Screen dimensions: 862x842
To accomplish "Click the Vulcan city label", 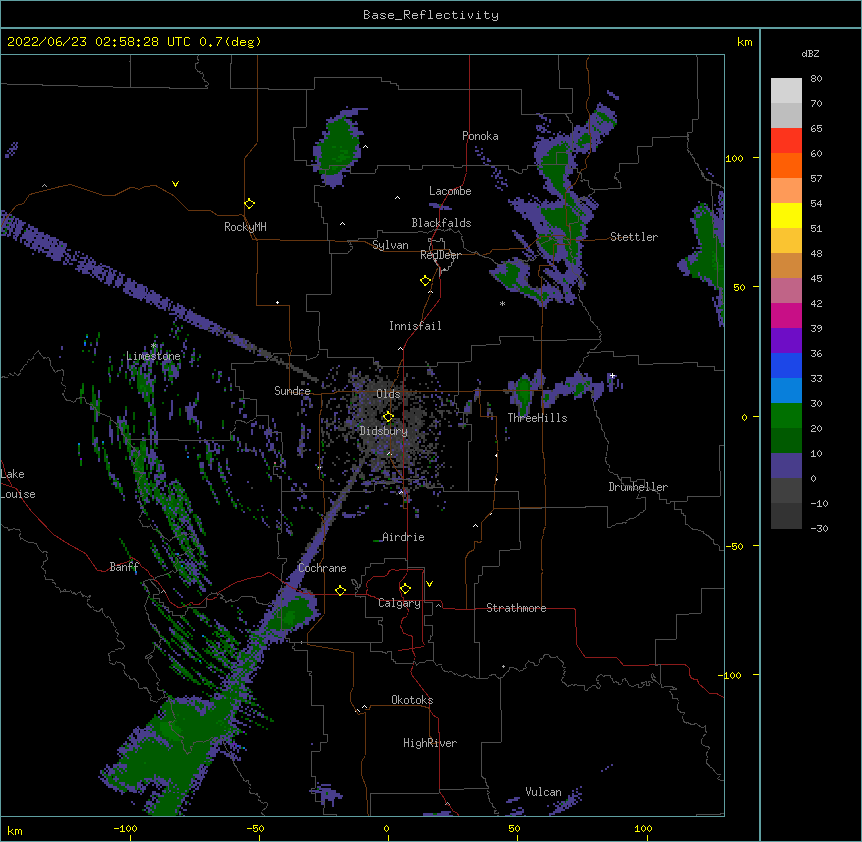I will (543, 792).
